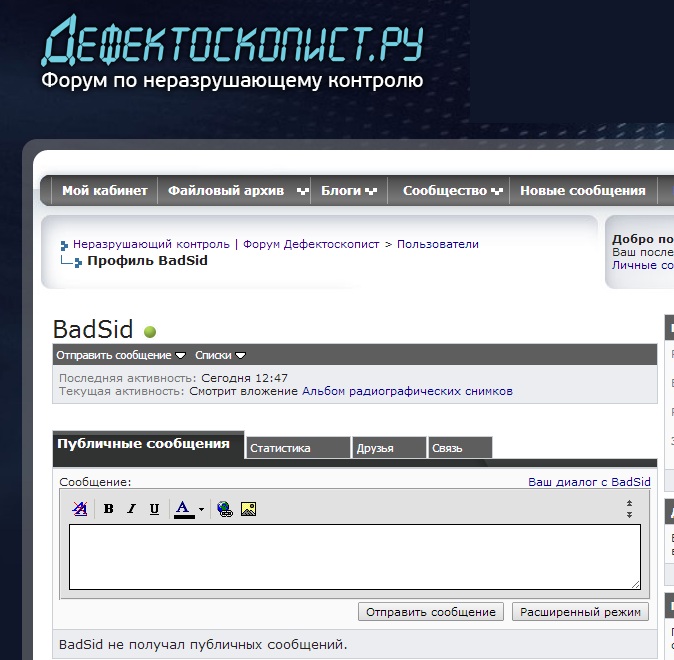The width and height of the screenshot is (674, 660).
Task: Open the Отправить сообщение dropdown
Action: [x=121, y=355]
